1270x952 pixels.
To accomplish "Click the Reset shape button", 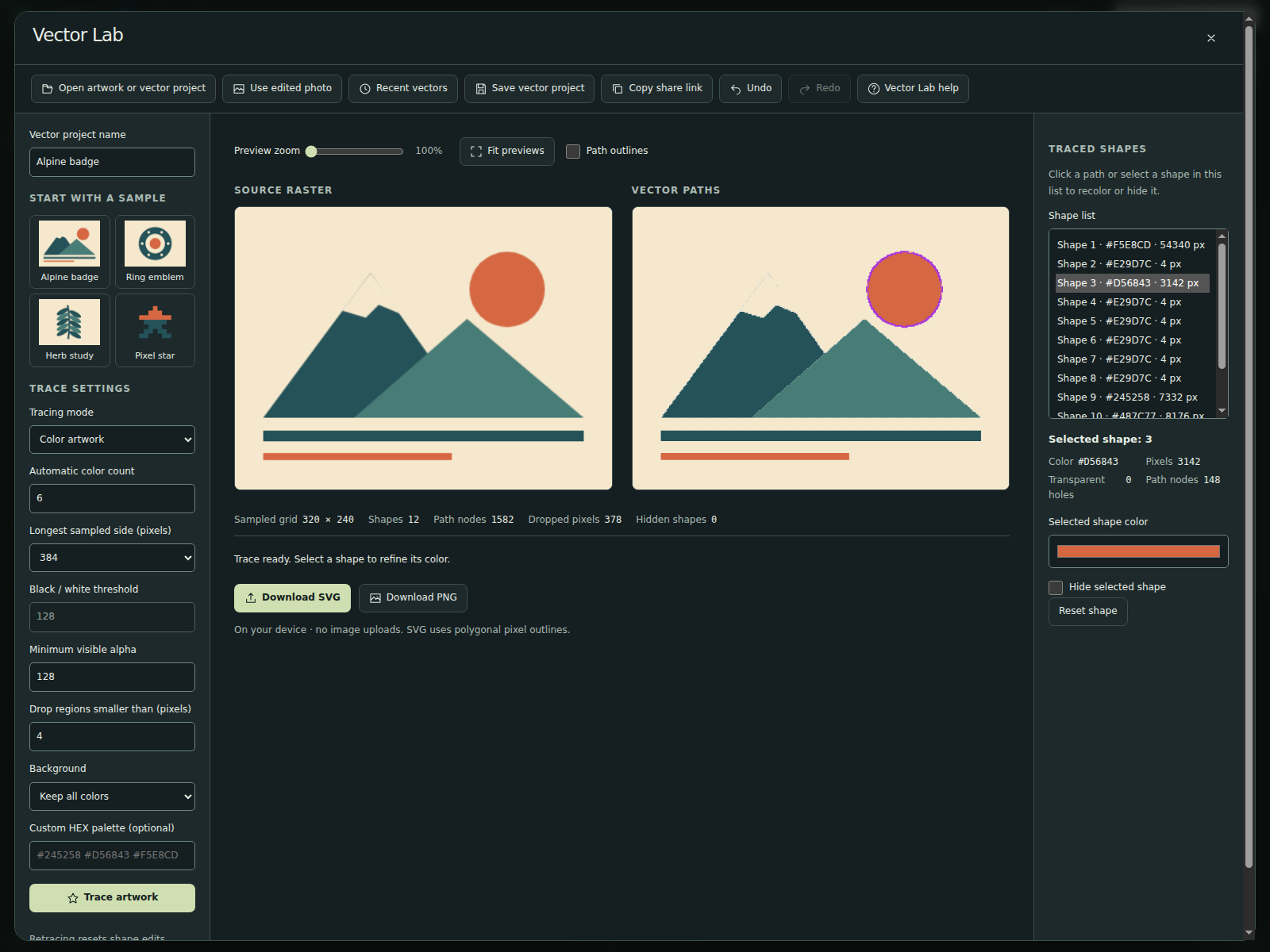I will point(1087,611).
